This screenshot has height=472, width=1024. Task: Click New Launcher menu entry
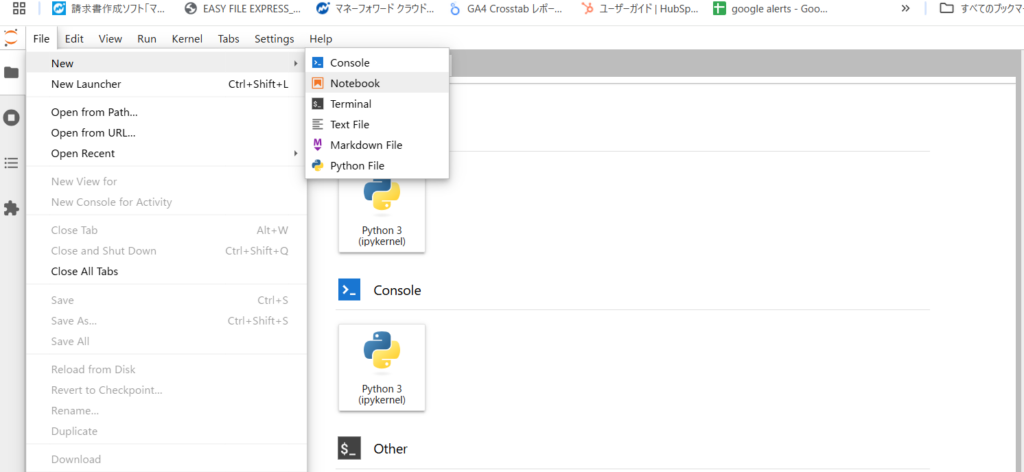pos(167,84)
